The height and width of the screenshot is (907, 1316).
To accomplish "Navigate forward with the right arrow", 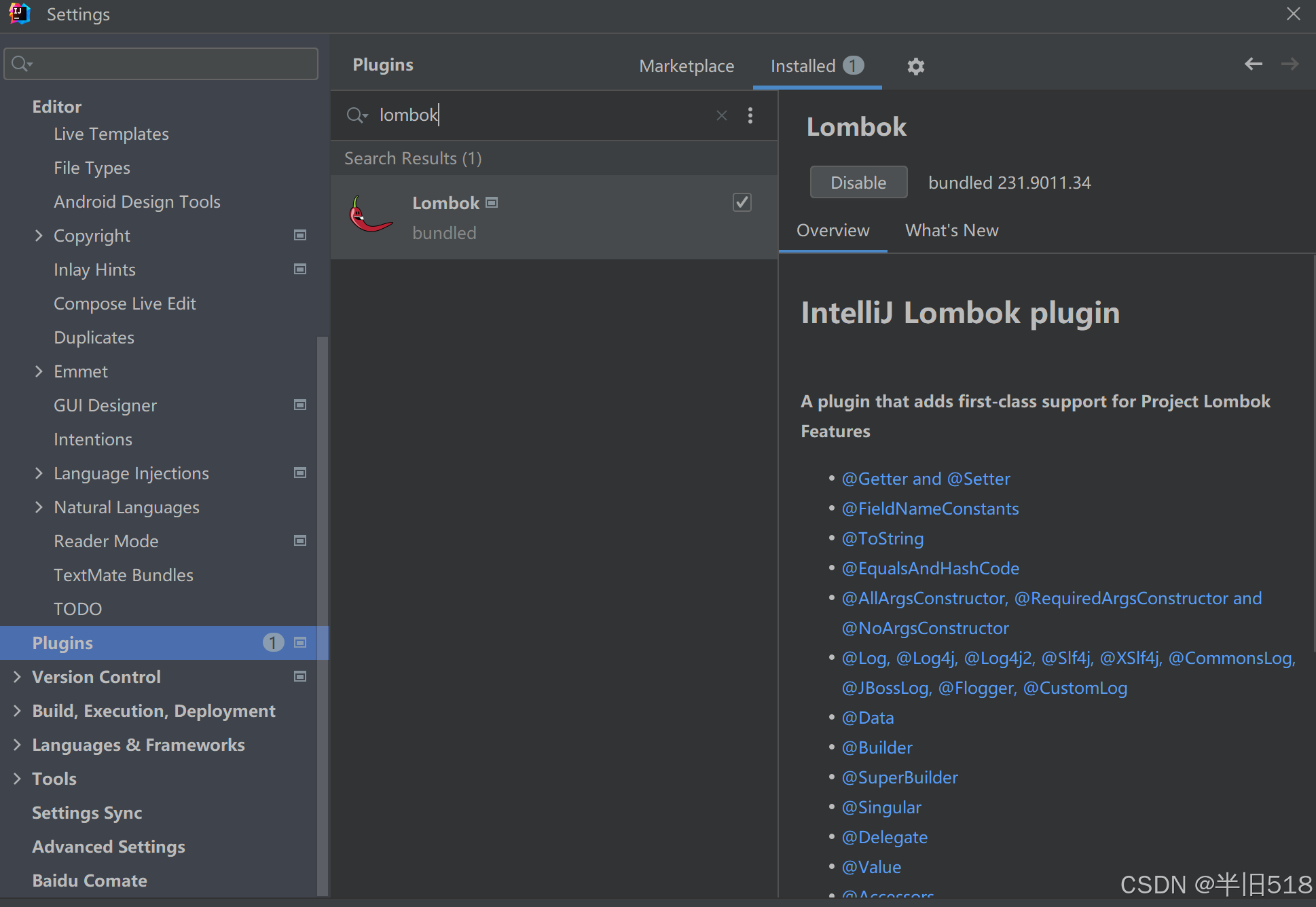I will click(1290, 64).
